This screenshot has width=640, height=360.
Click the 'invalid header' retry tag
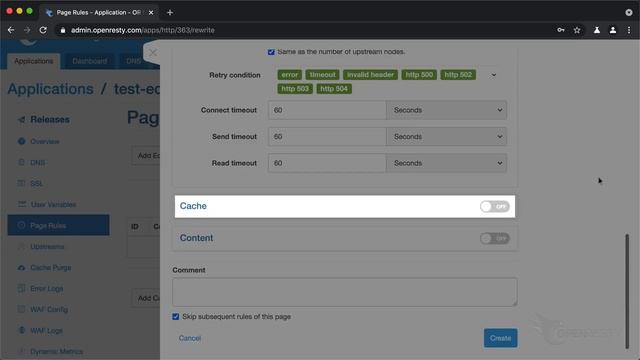(x=370, y=75)
